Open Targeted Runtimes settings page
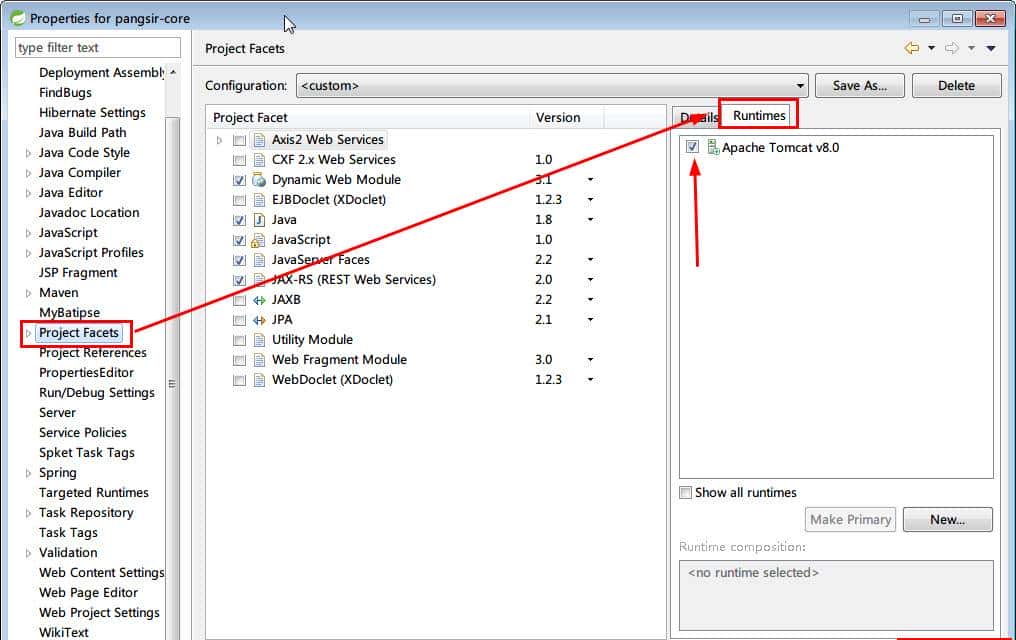The image size is (1016, 640). (93, 493)
